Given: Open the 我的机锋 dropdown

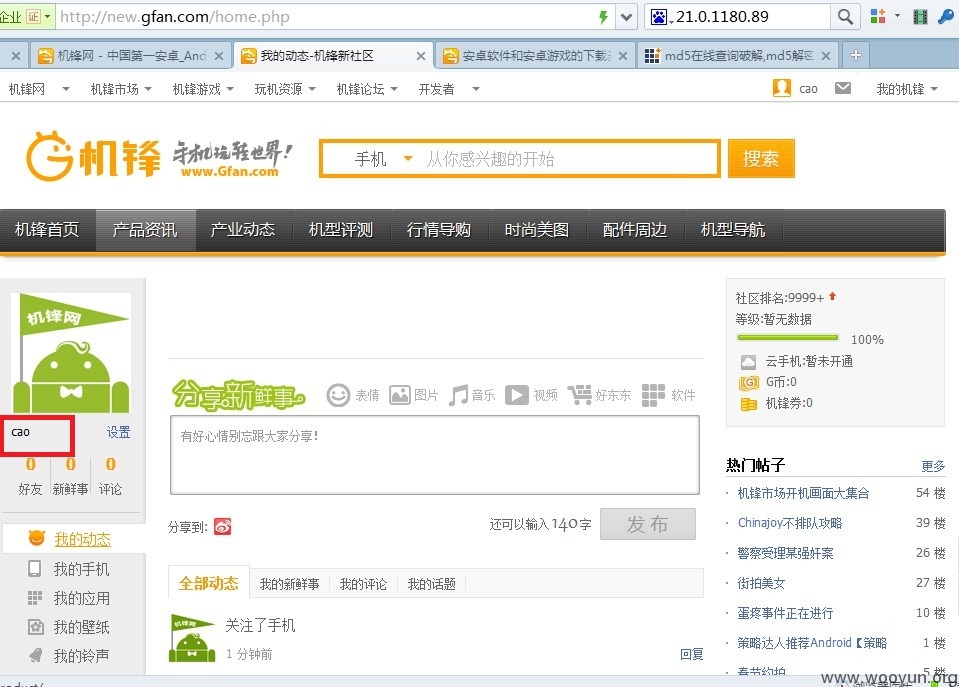Looking at the screenshot, I should pyautogui.click(x=907, y=89).
